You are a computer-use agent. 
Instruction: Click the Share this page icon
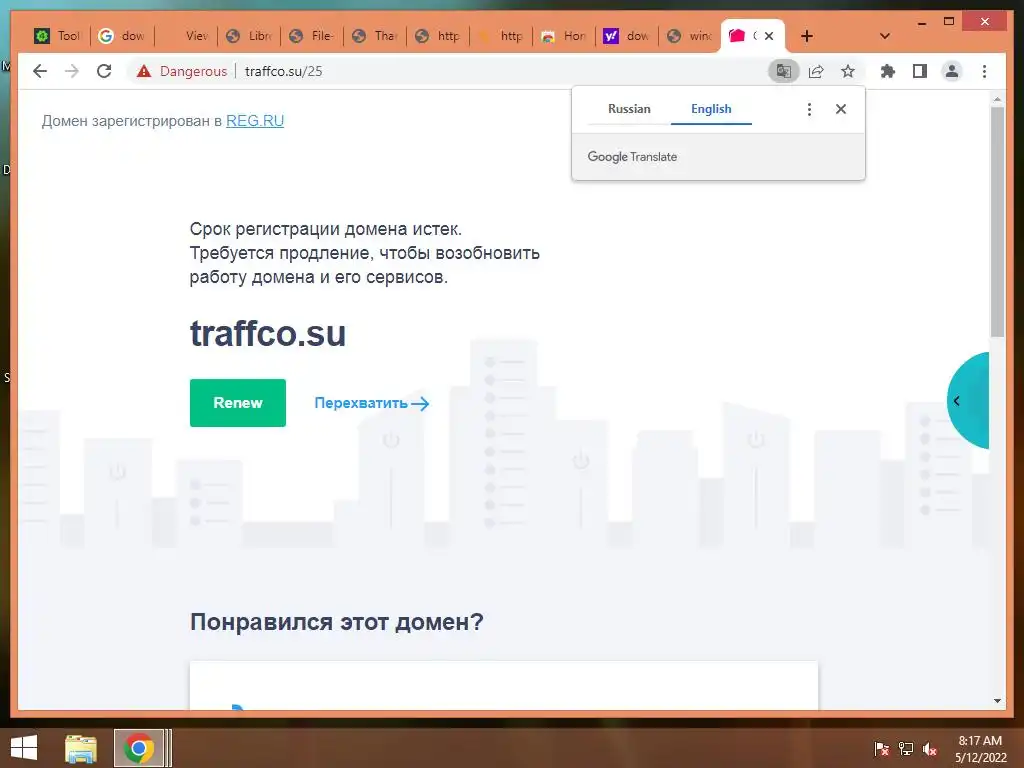tap(816, 71)
